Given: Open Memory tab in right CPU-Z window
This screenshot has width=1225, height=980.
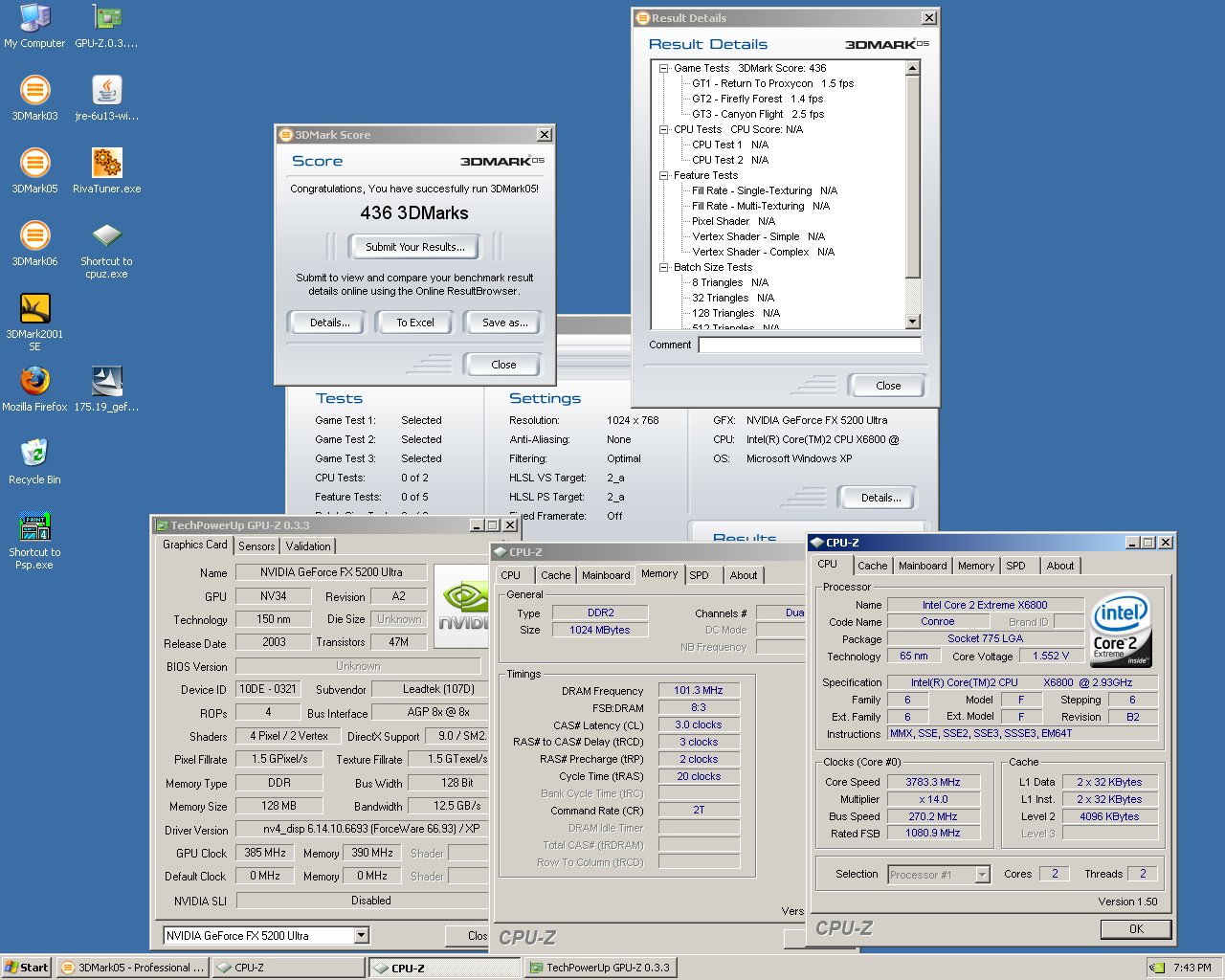Looking at the screenshot, I should [x=976, y=566].
